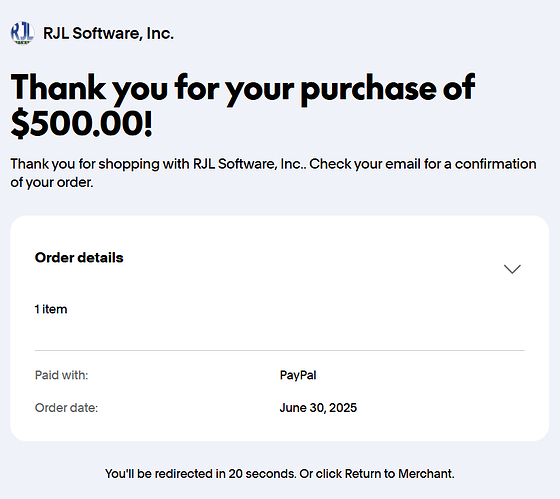Click the PayPal payment method value
This screenshot has width=560, height=499.
[x=298, y=375]
